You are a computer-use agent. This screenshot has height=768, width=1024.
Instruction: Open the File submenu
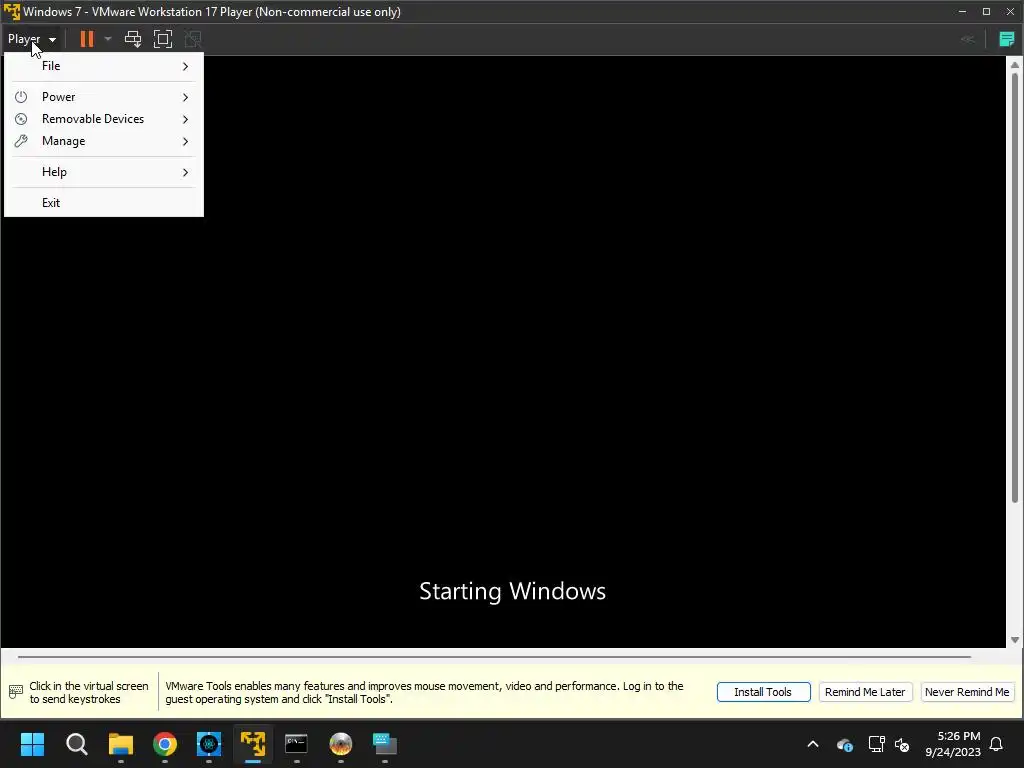coord(104,66)
